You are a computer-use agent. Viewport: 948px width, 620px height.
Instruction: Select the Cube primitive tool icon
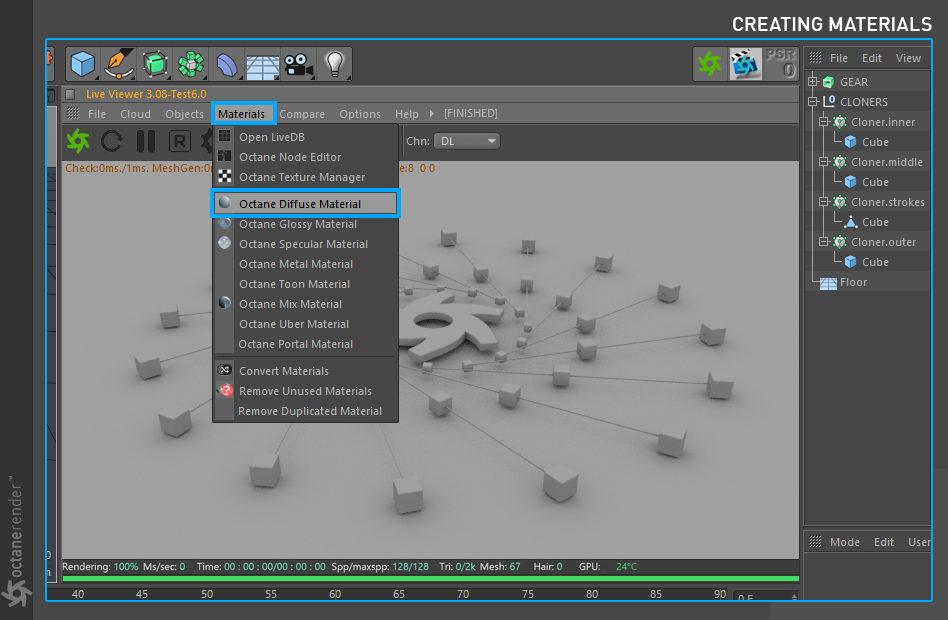[x=83, y=64]
